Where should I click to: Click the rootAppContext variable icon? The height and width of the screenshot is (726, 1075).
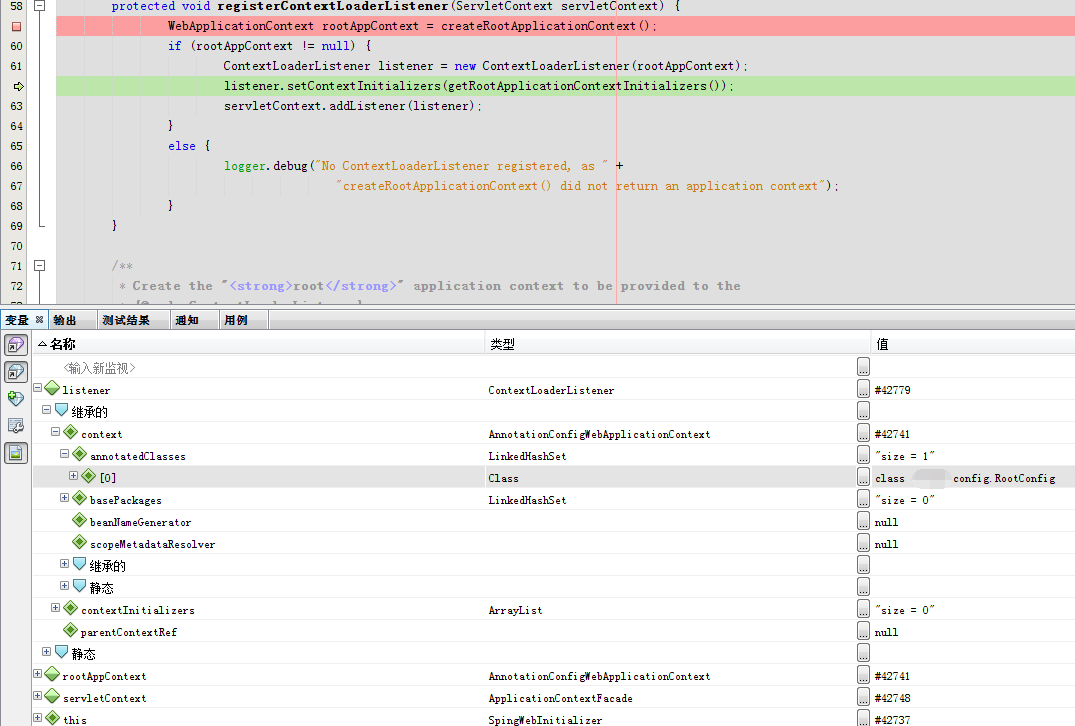pyautogui.click(x=52, y=674)
